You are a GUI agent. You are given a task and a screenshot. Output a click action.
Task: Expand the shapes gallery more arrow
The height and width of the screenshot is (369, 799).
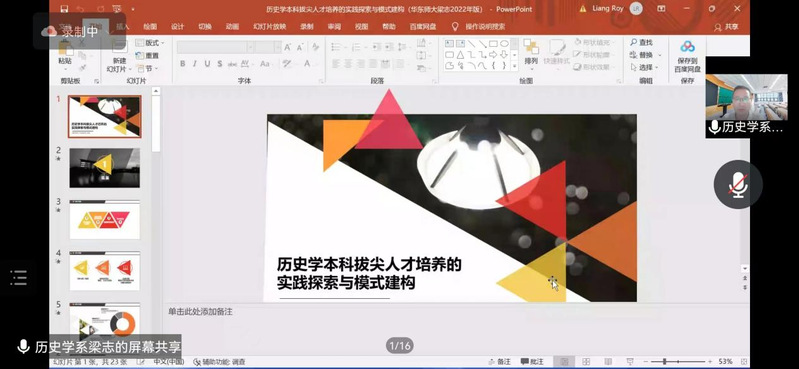click(514, 66)
